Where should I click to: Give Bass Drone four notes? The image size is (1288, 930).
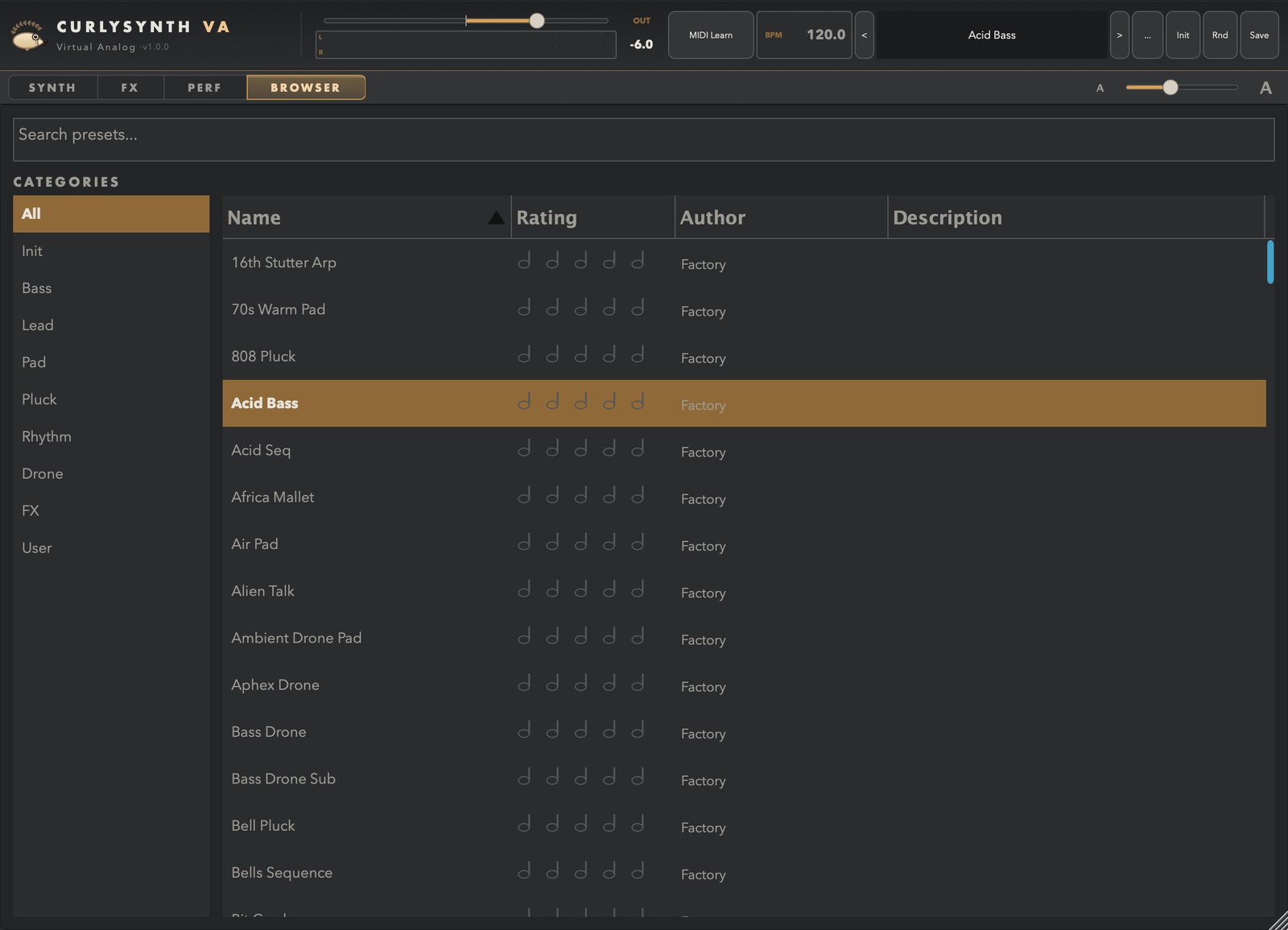tap(609, 730)
